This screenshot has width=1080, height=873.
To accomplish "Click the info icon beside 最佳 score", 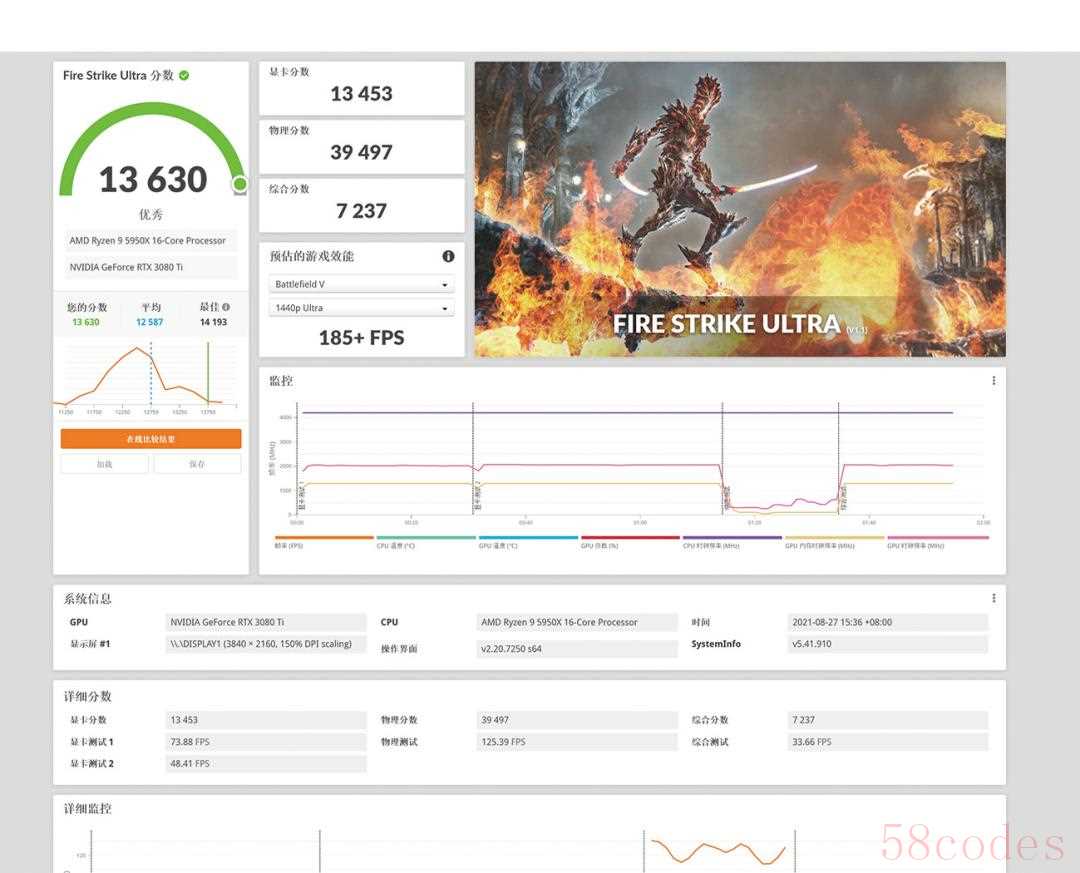I will 226,308.
